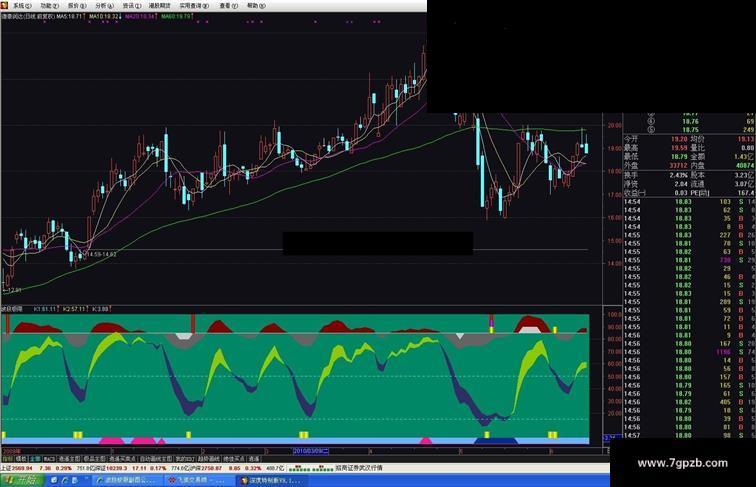
Task: Click the MA5 value label in chart header
Action: 70,16
